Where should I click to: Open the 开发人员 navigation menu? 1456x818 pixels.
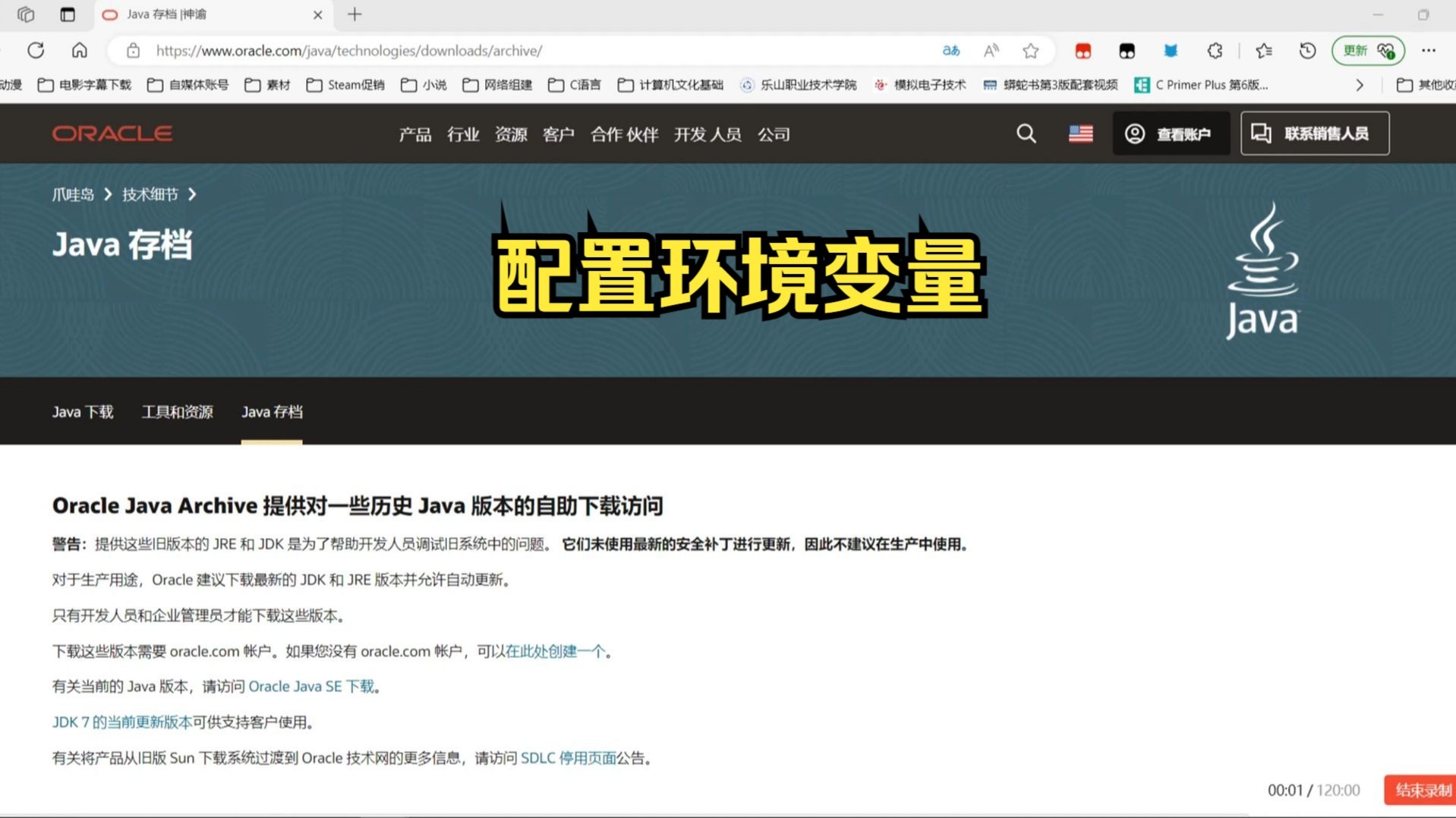(x=707, y=134)
